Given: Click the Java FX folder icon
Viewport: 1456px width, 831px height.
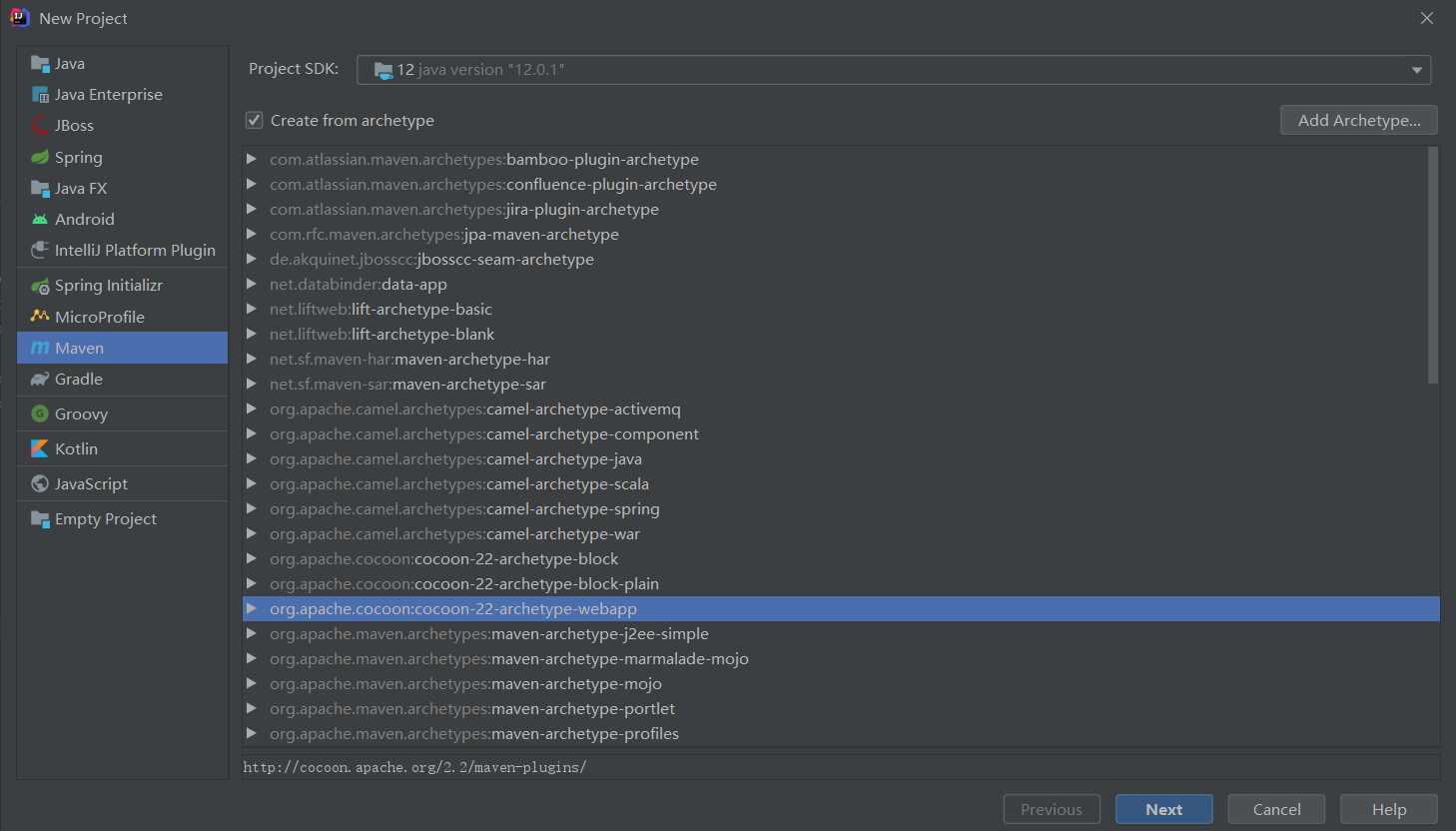Looking at the screenshot, I should click(40, 188).
